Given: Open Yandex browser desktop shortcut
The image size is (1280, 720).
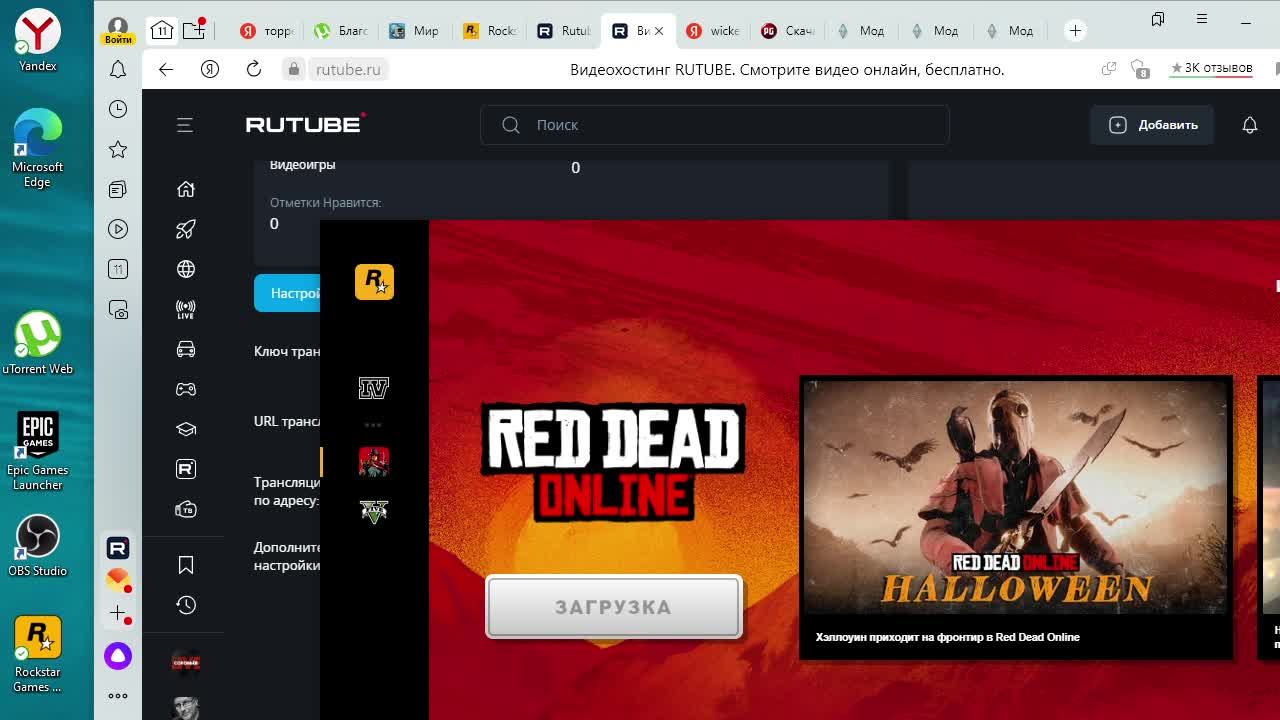Looking at the screenshot, I should 38,40.
